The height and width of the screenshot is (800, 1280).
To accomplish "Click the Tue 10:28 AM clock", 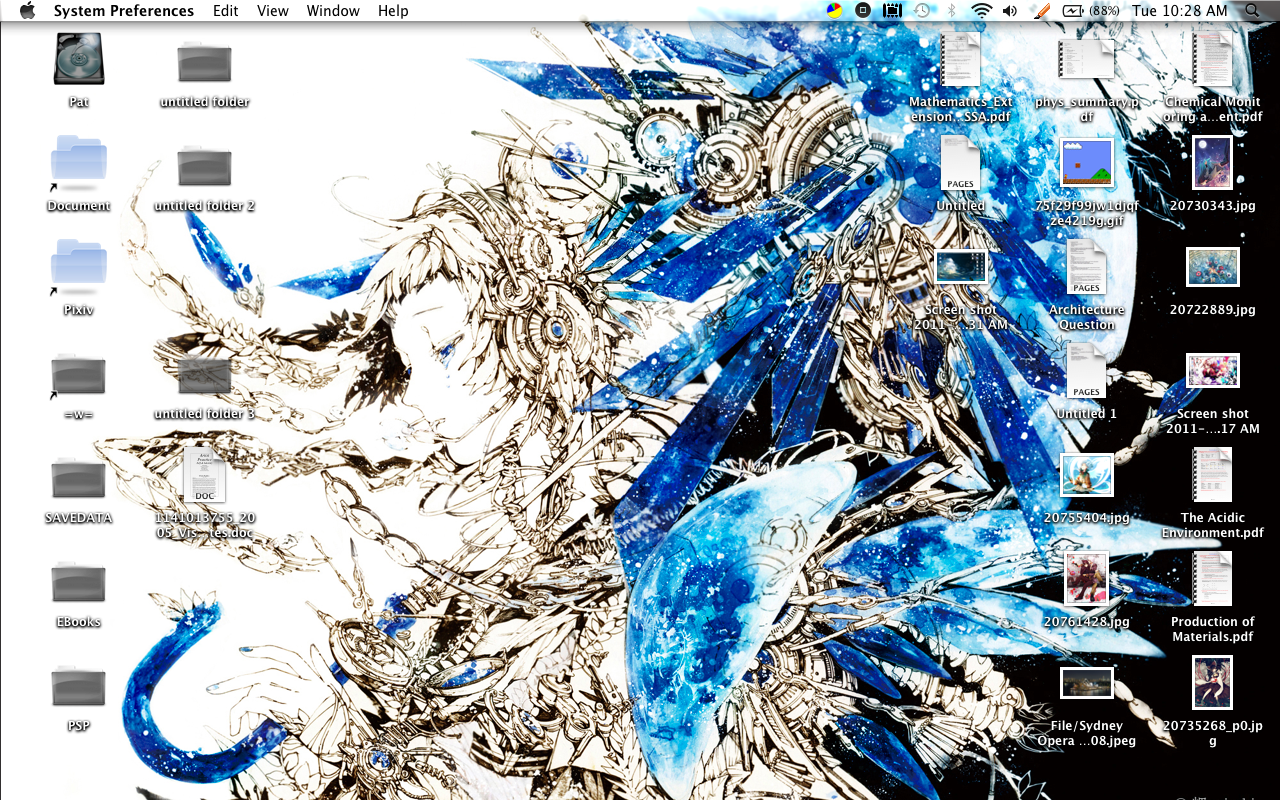I will pyautogui.click(x=1179, y=11).
